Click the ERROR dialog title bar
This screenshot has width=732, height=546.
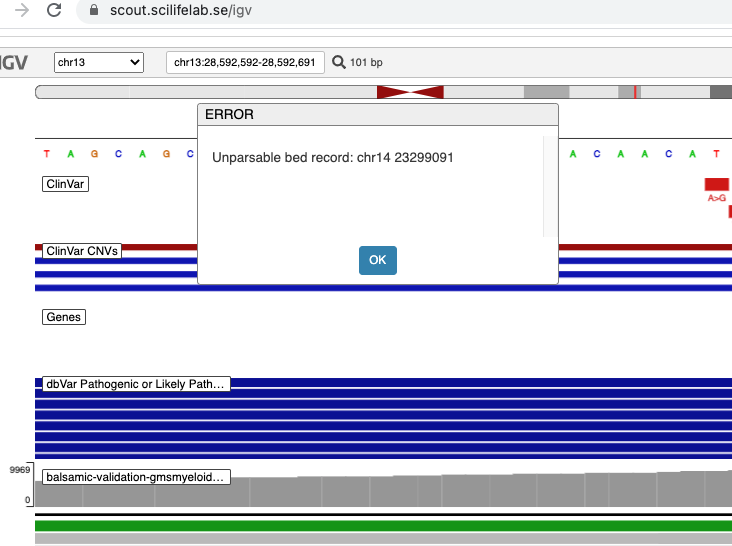pyautogui.click(x=378, y=115)
